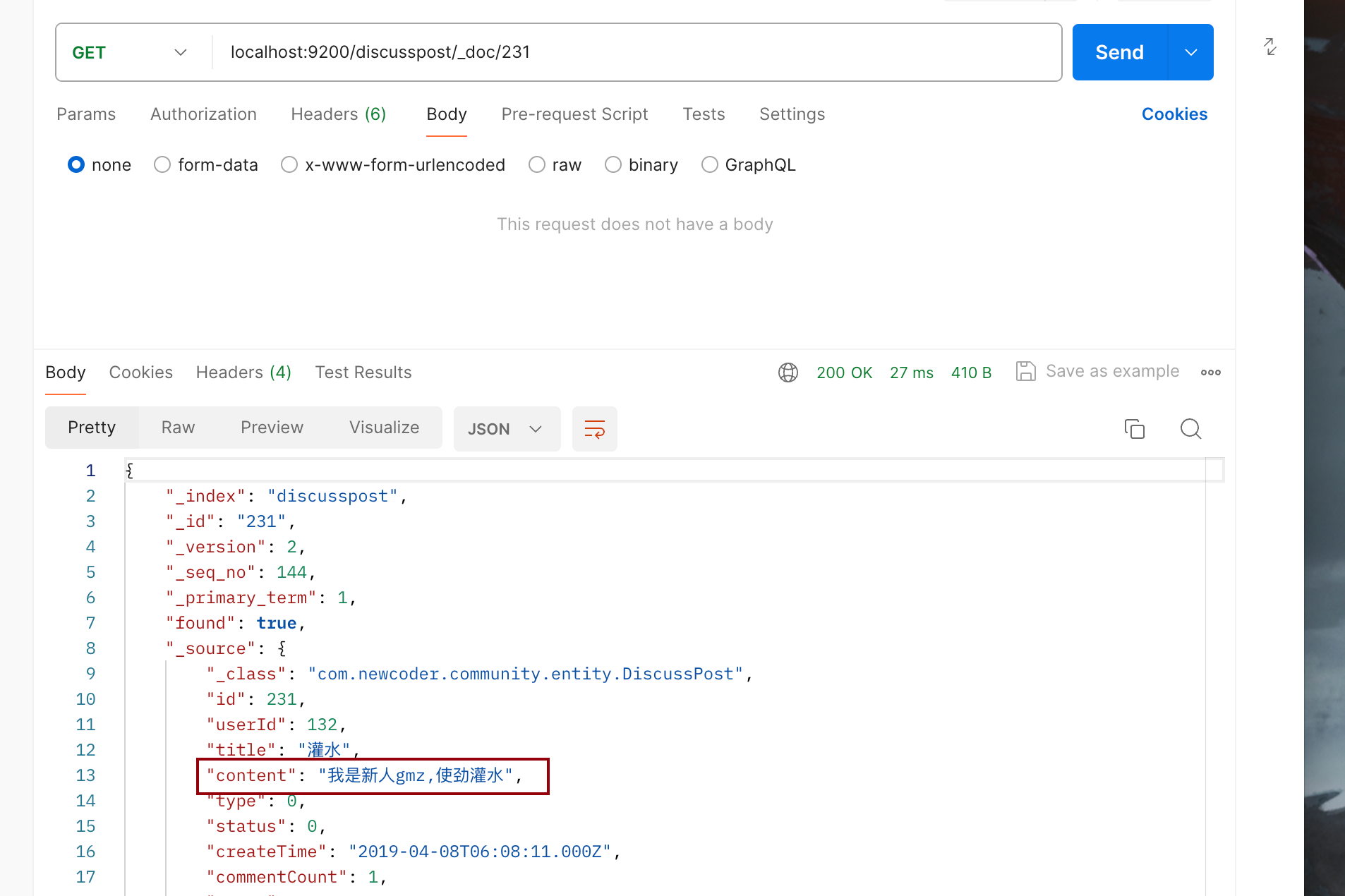This screenshot has height=896, width=1345.
Task: Open the Test Results tab
Action: 363,373
